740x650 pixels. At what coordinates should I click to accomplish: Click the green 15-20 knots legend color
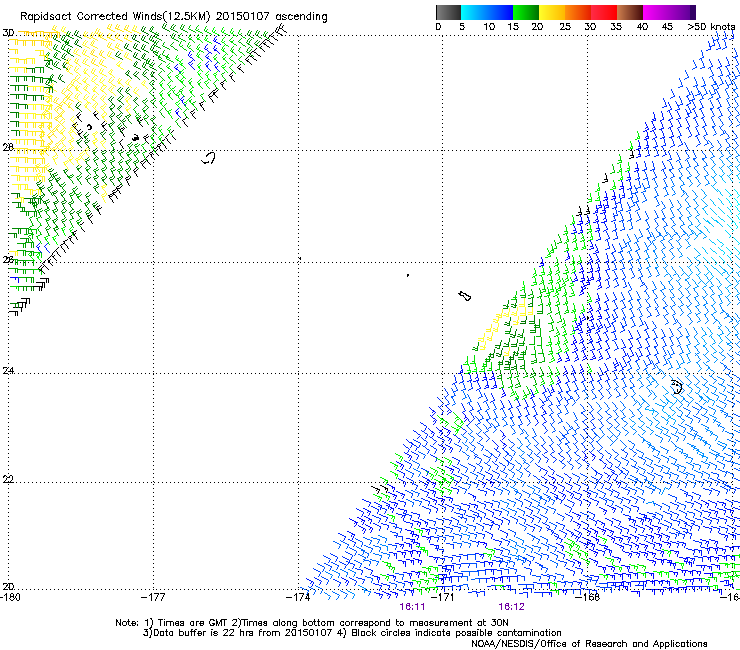point(526,12)
